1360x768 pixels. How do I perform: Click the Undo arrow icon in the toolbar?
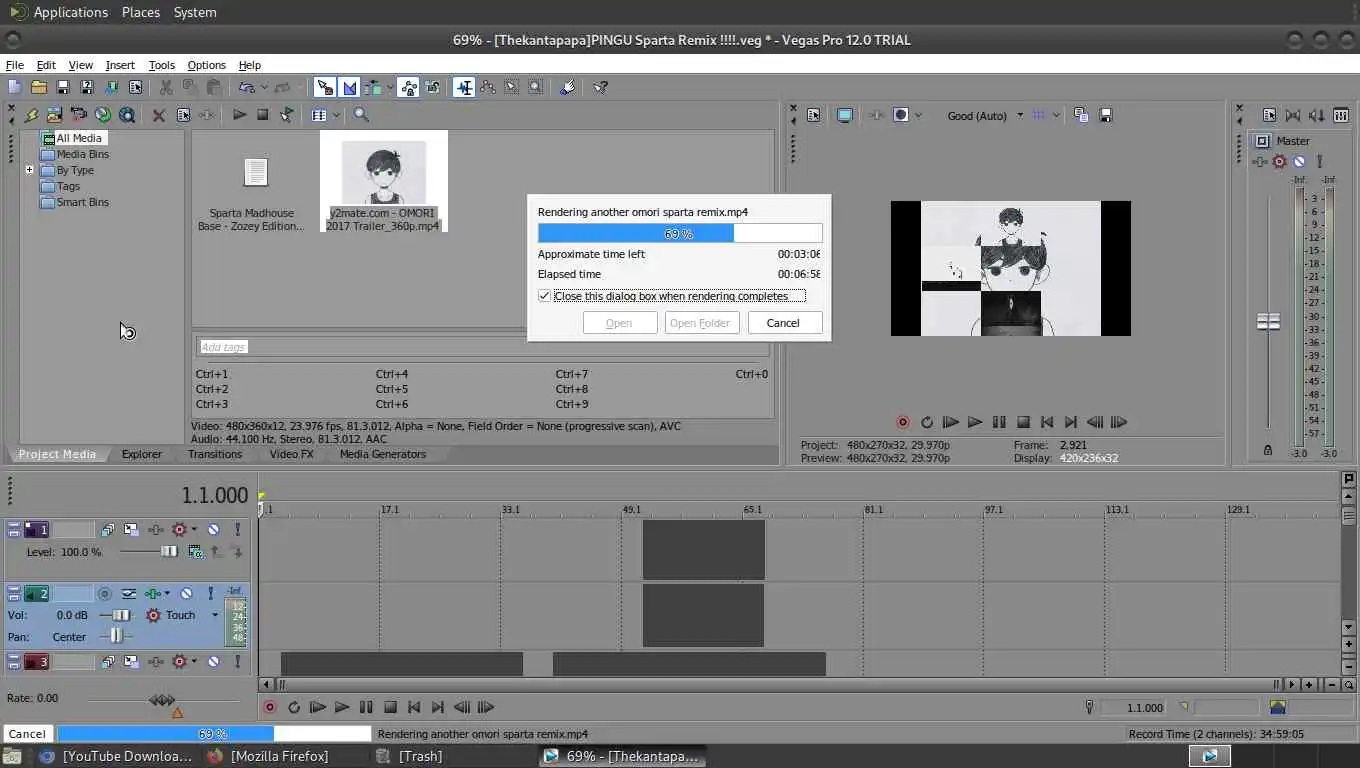tap(246, 87)
